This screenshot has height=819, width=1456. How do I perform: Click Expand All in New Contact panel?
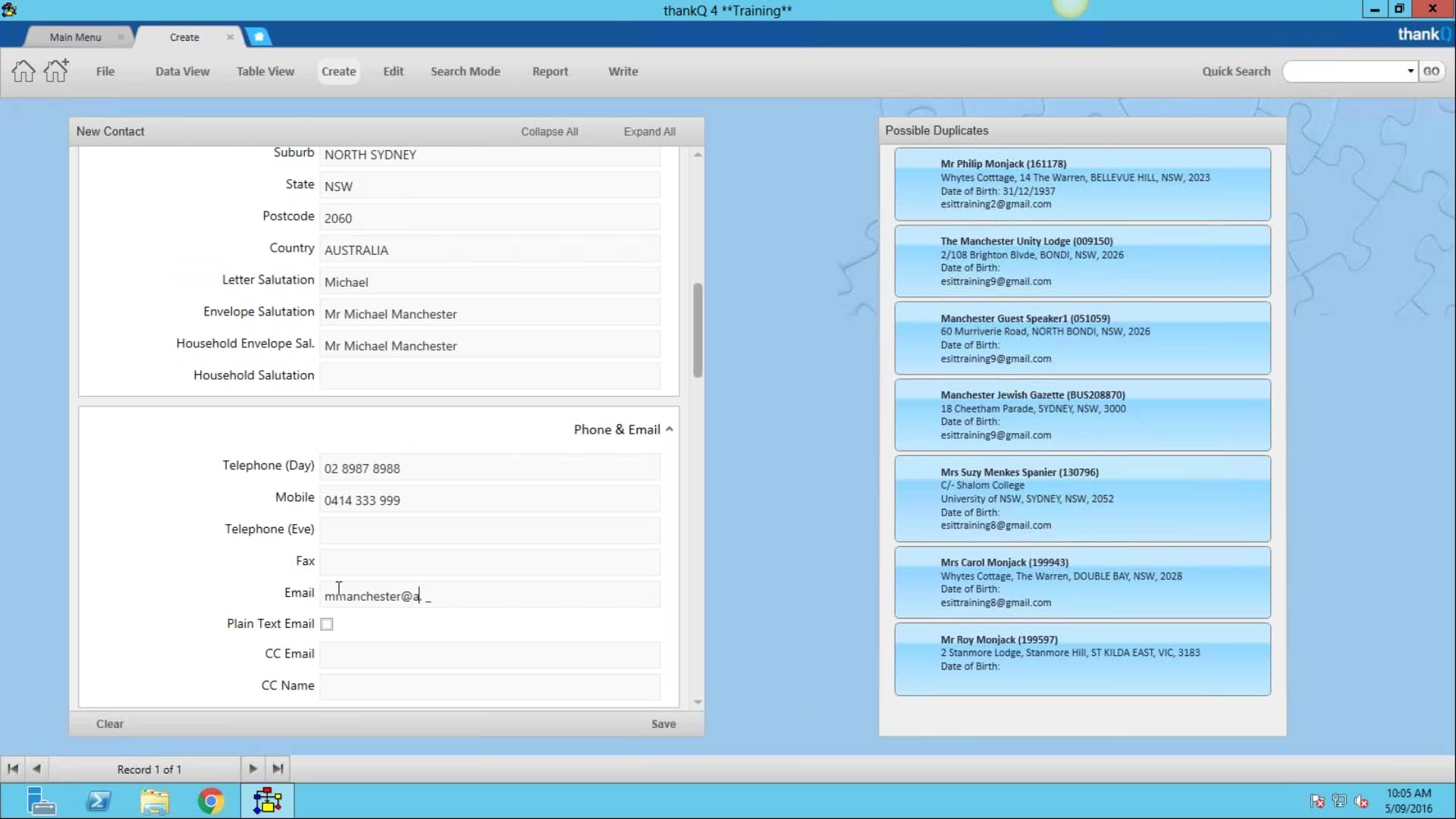click(649, 131)
